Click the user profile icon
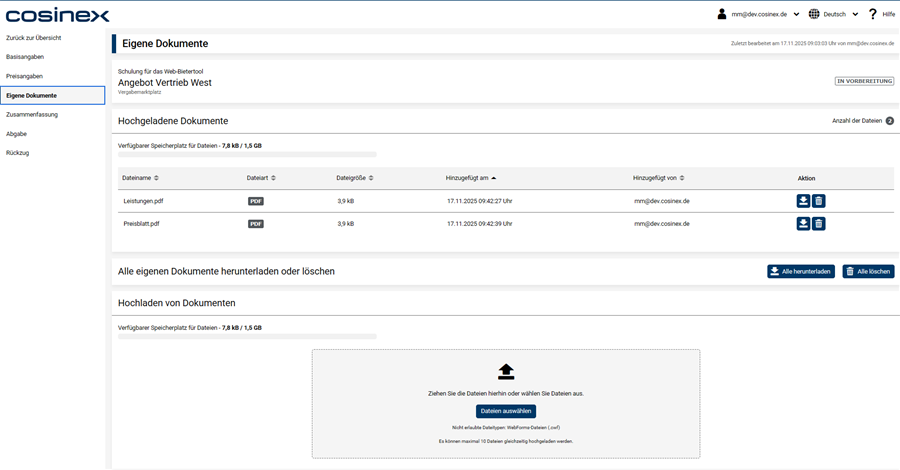The width and height of the screenshot is (900, 470). [x=722, y=14]
